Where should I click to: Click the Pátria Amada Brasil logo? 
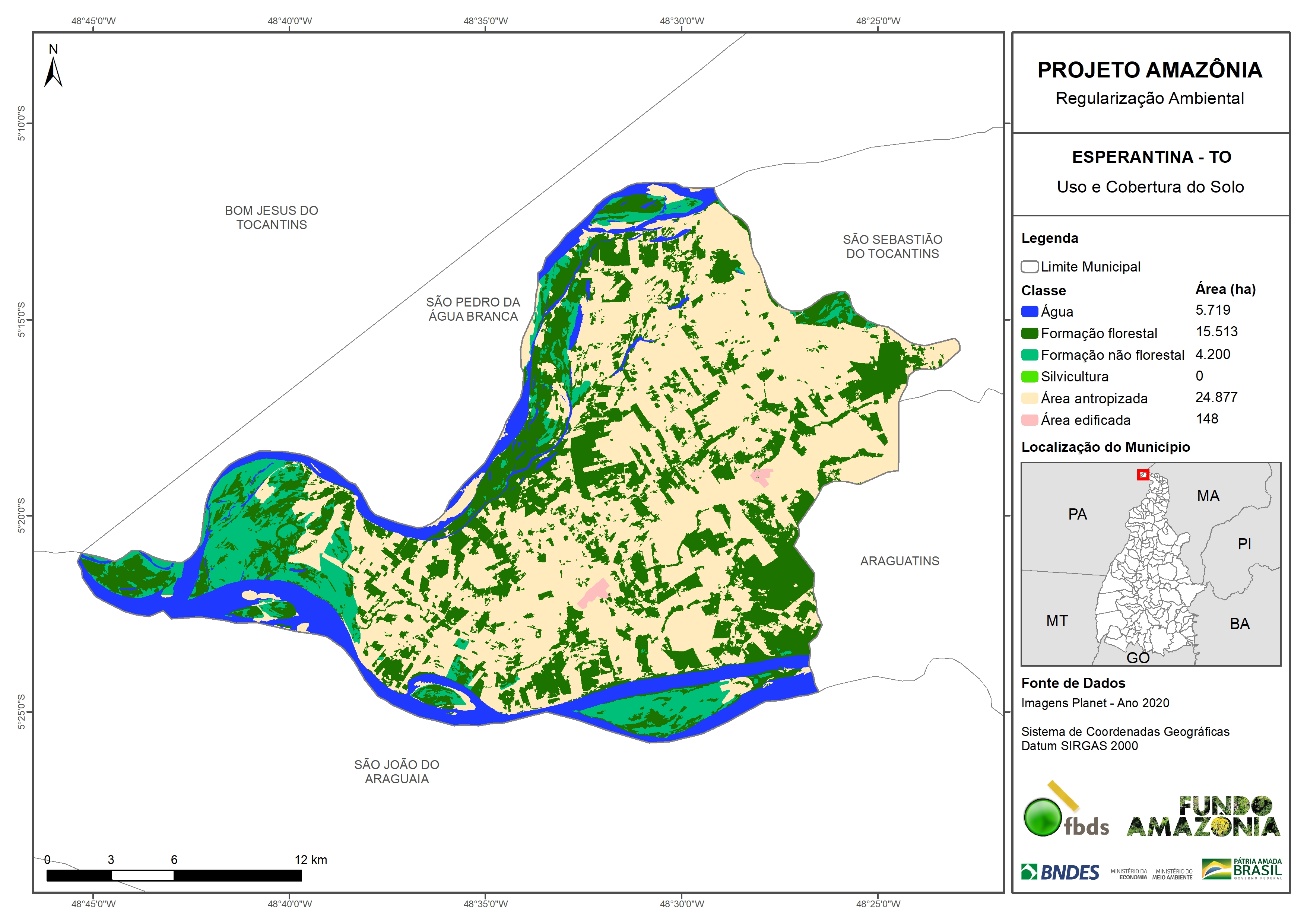point(1241,869)
